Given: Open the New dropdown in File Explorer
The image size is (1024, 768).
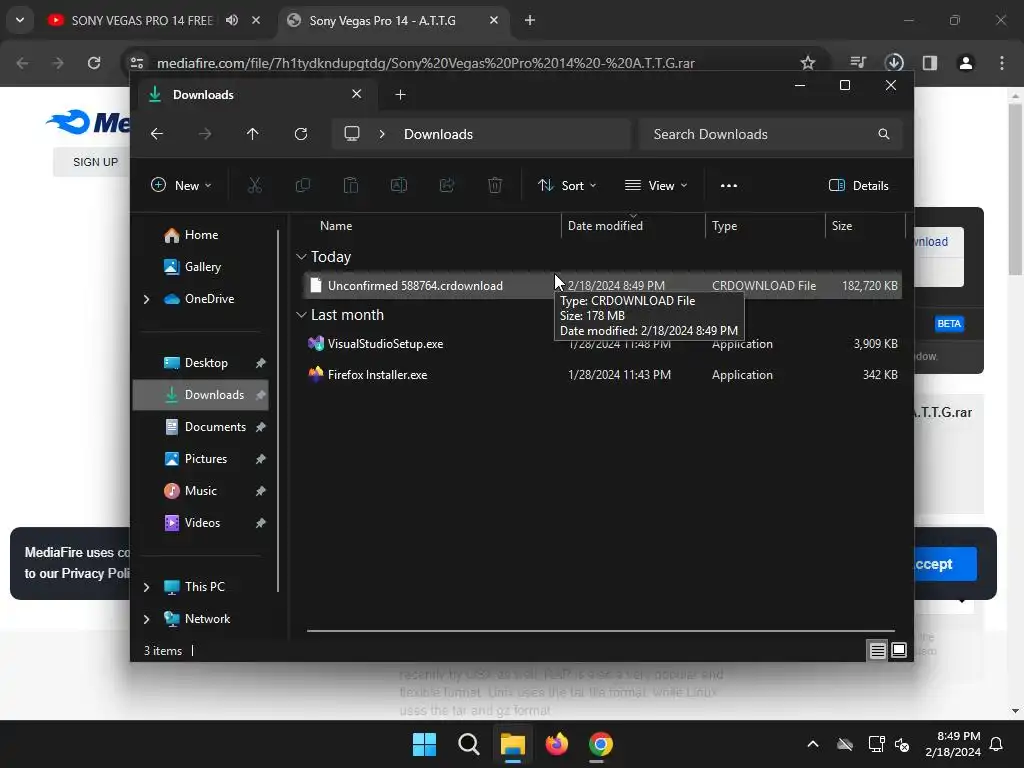Looking at the screenshot, I should pos(181,185).
